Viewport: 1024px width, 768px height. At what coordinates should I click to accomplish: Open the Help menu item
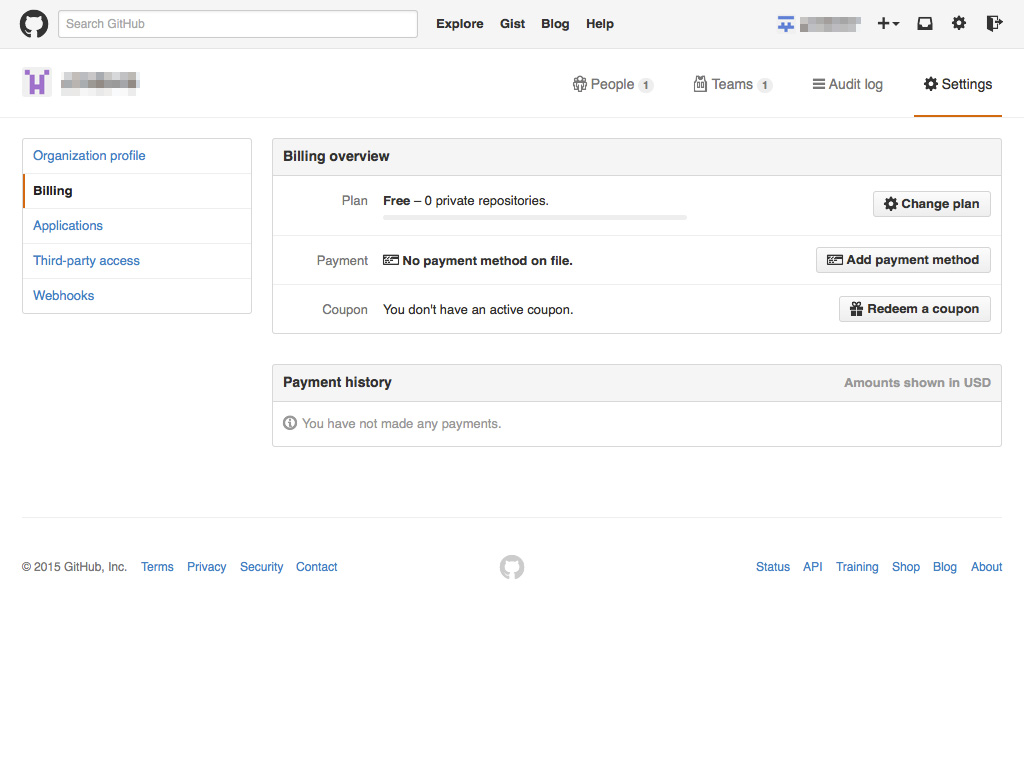click(x=600, y=23)
